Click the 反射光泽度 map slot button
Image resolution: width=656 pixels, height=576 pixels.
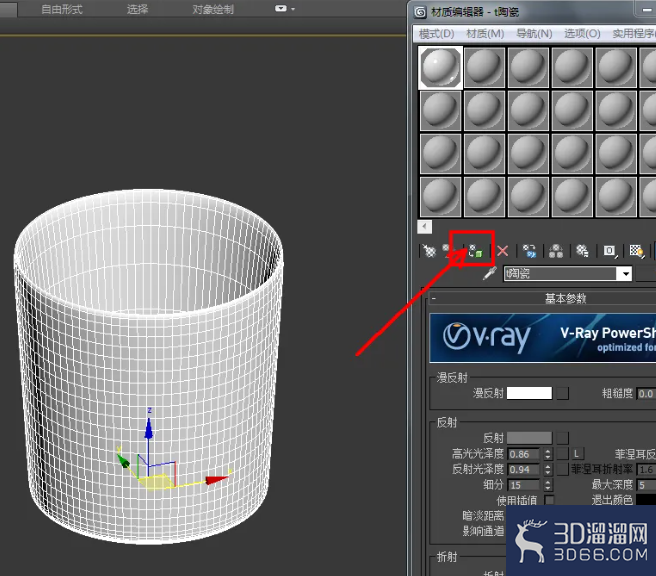point(562,469)
